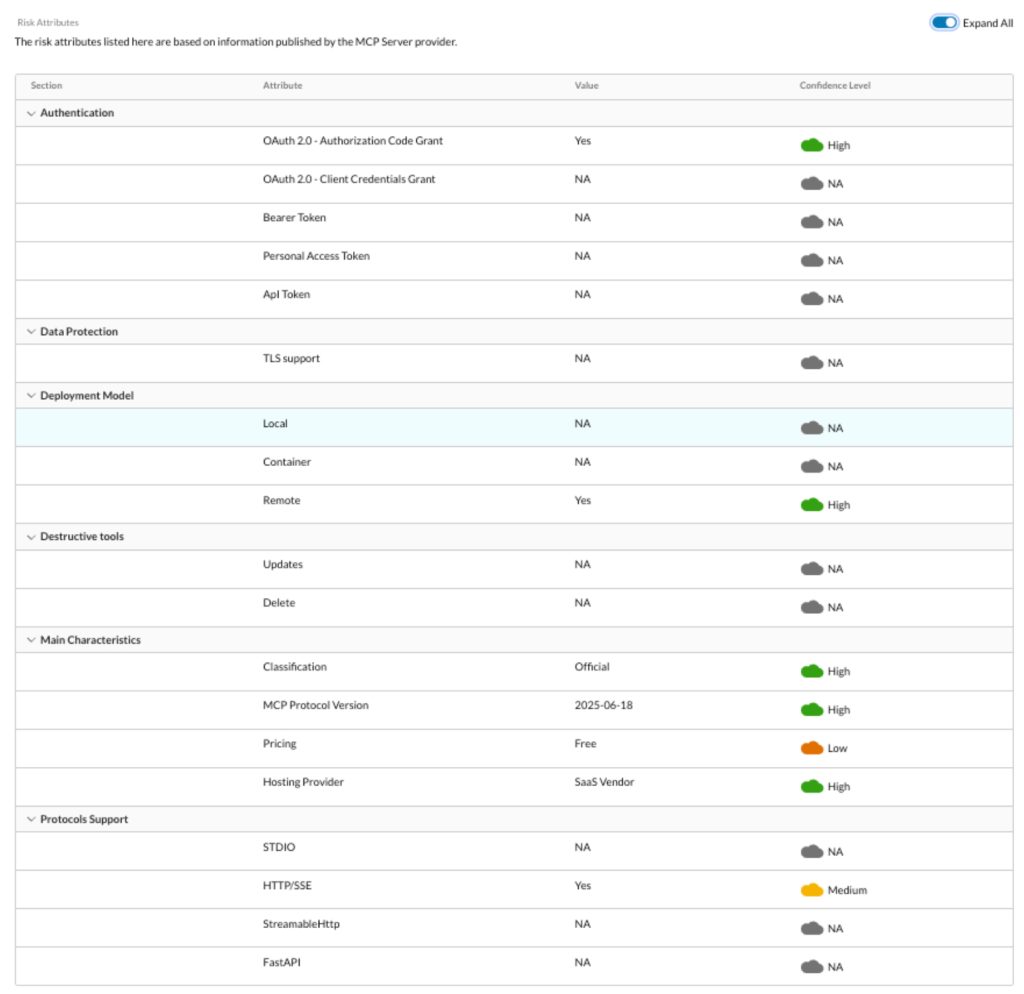Select the Authentication section title
Viewport: 1024px width, 994px height.
(77, 113)
